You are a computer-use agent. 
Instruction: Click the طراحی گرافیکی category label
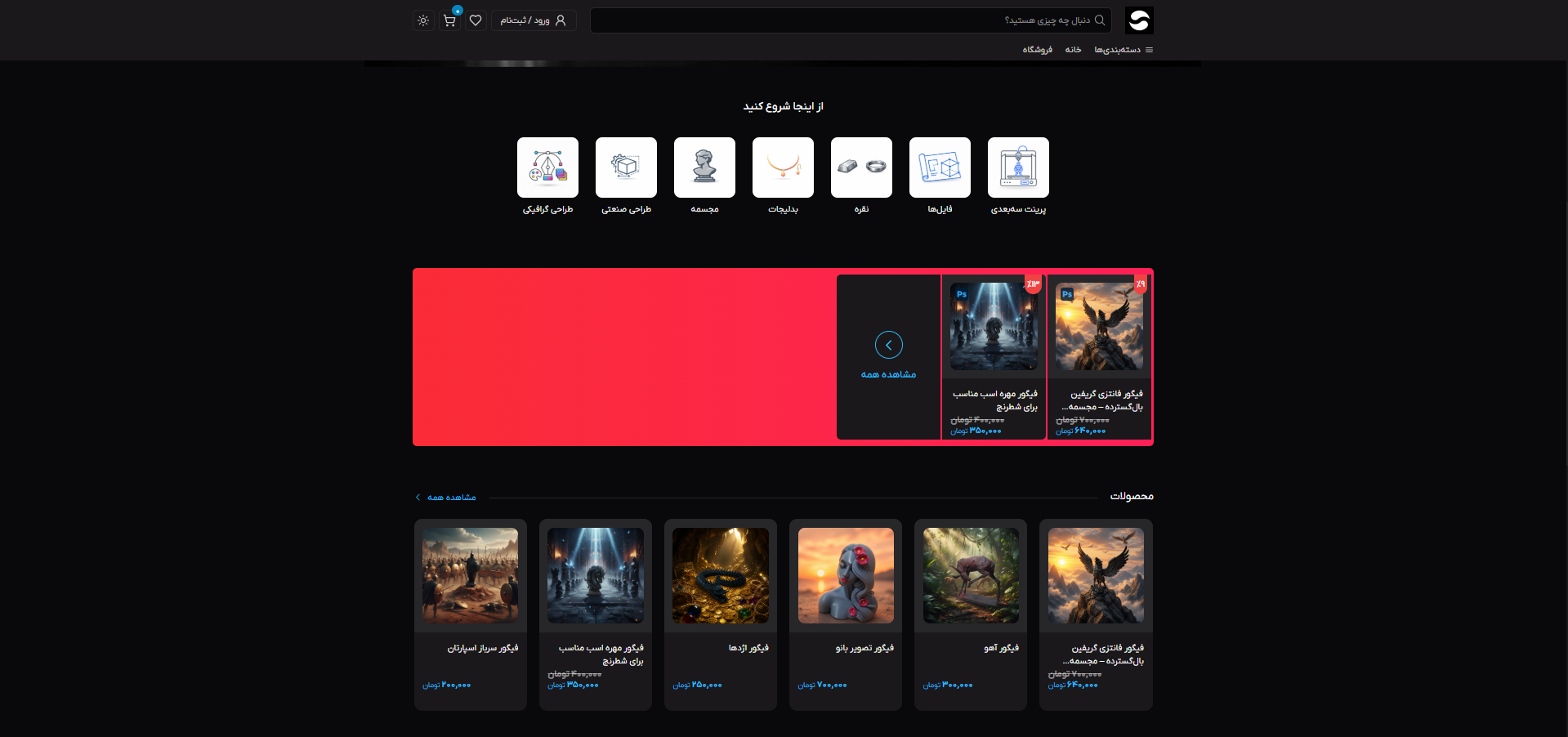click(x=547, y=209)
